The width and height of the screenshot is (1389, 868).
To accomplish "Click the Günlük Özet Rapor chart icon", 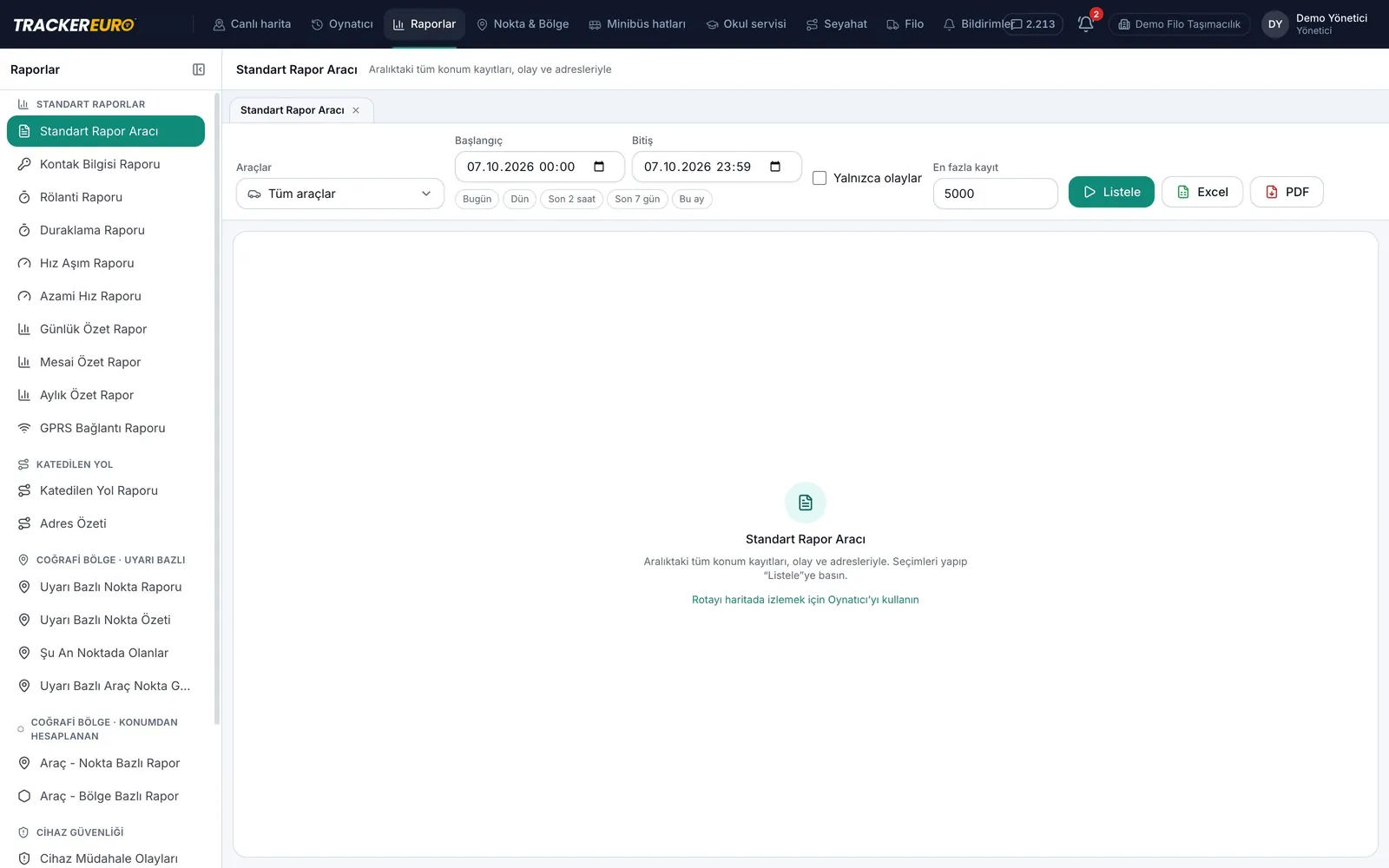I will (x=24, y=329).
